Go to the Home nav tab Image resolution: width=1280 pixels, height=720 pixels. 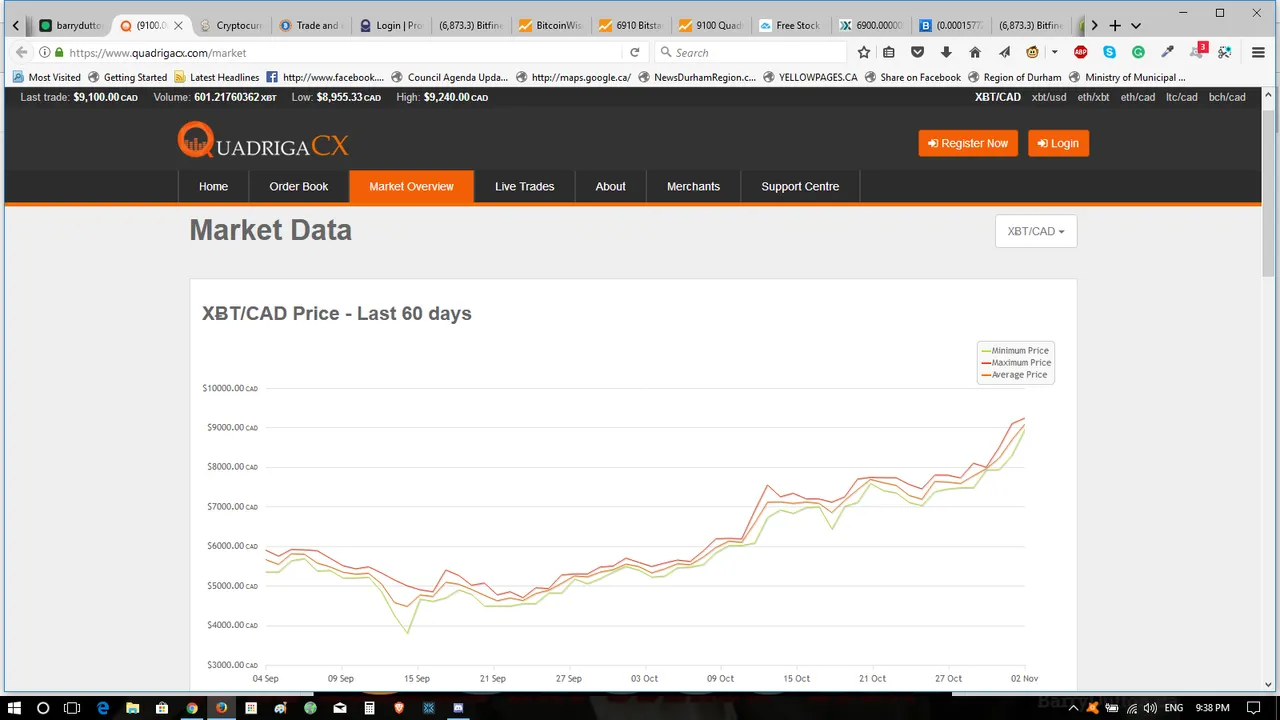(x=213, y=186)
